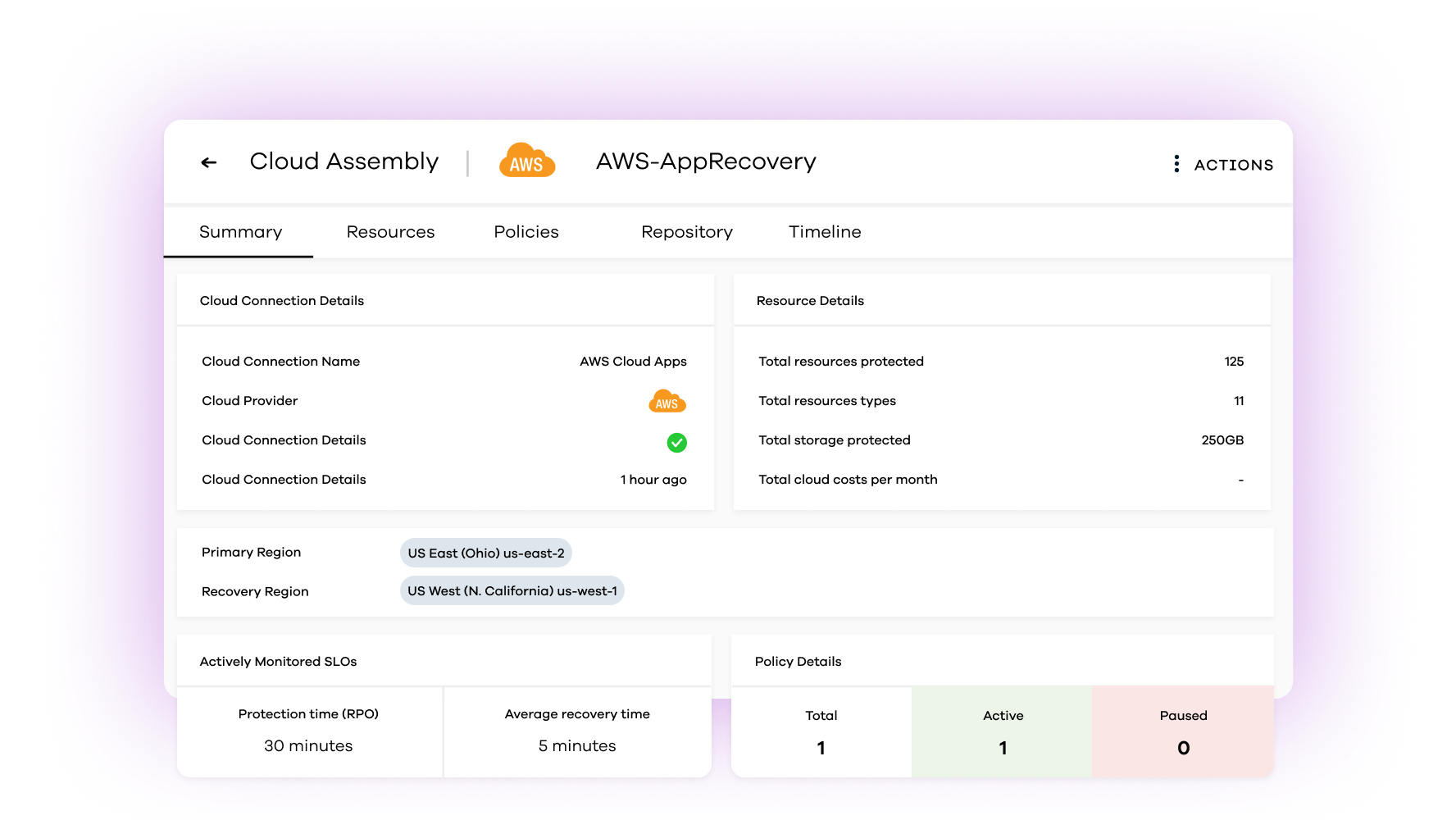
Task: Click the Average recovery time card
Action: coord(577,731)
